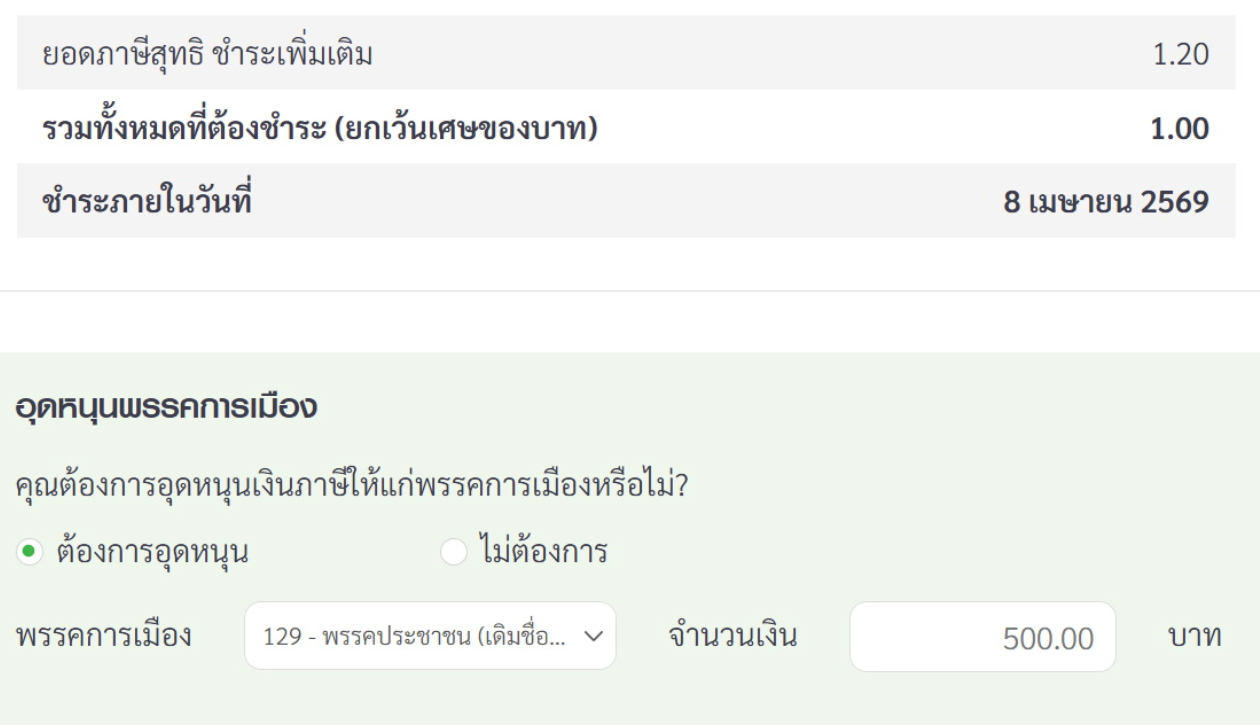Click the due date 8 เมษายน 2569

point(1106,203)
